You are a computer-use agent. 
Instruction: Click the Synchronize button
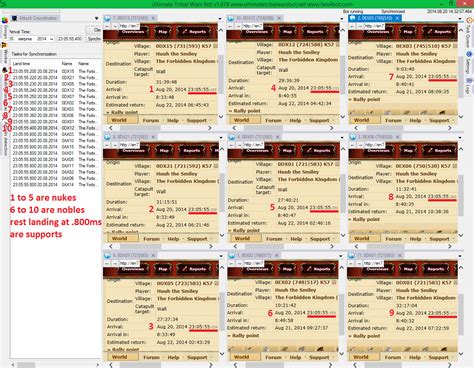click(94, 39)
